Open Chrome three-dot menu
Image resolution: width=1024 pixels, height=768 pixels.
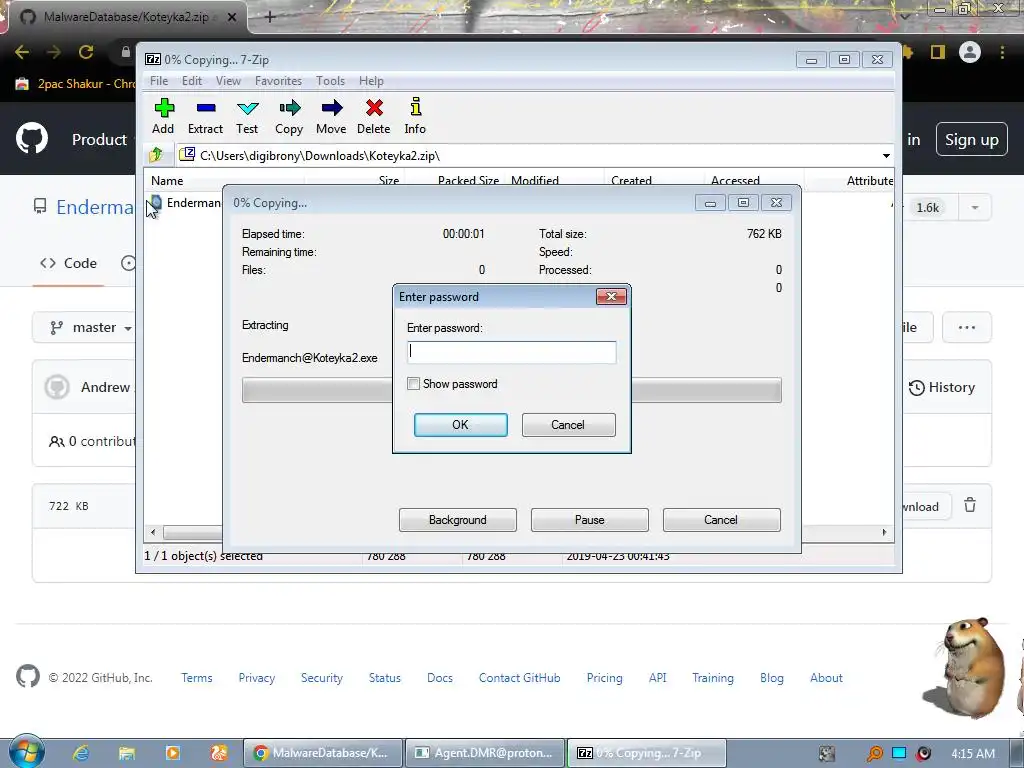tap(1002, 52)
